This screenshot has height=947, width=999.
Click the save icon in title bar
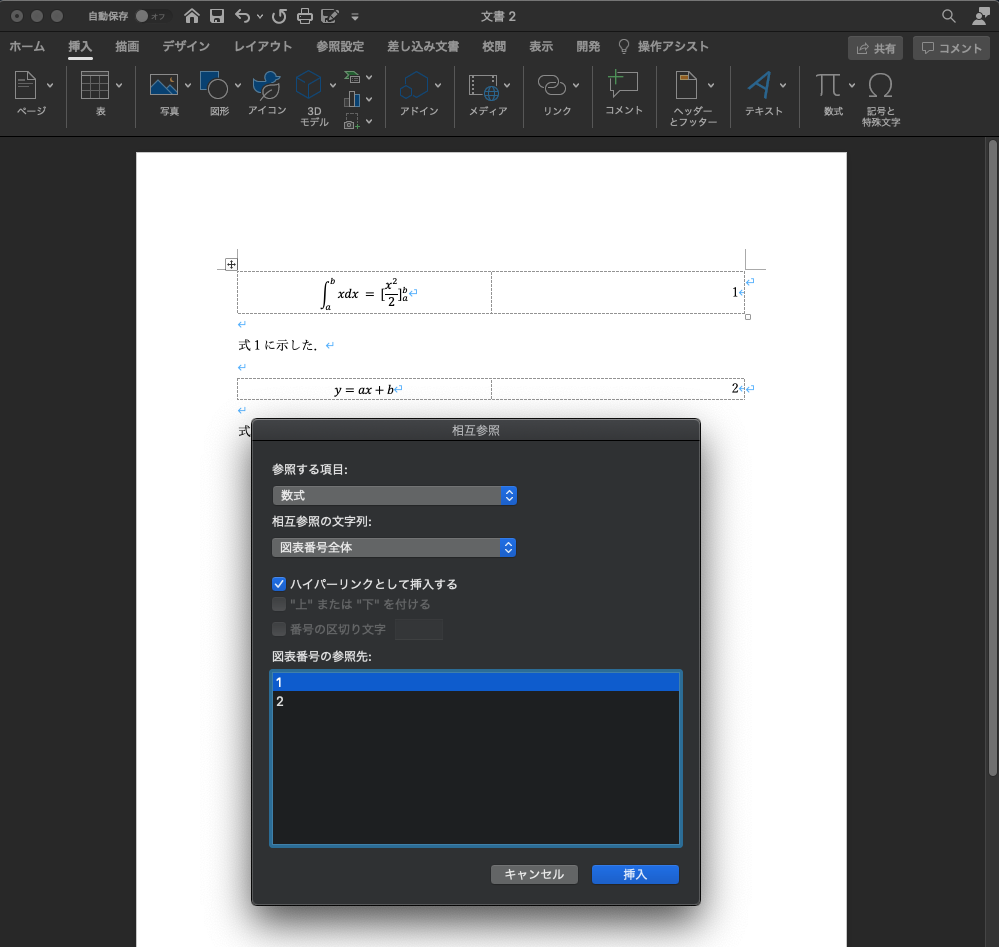pyautogui.click(x=217, y=16)
